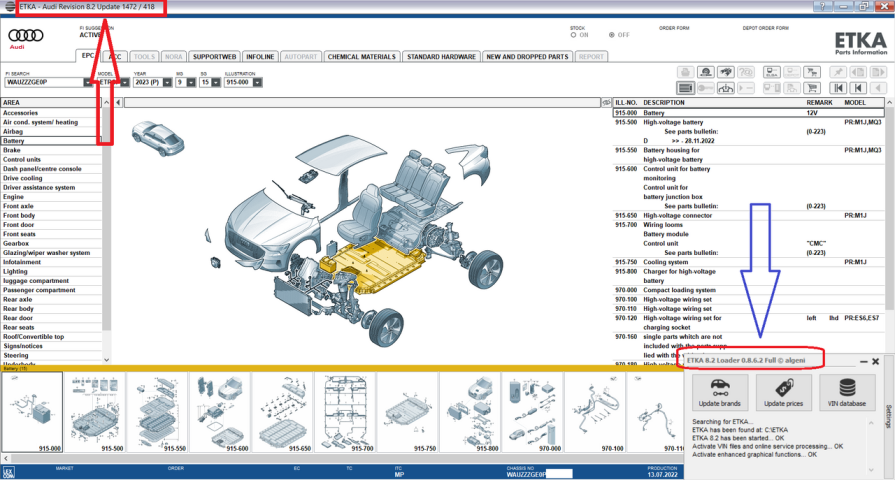895x480 pixels.
Task: Click the two persons icon in toolbar
Action: [792, 88]
